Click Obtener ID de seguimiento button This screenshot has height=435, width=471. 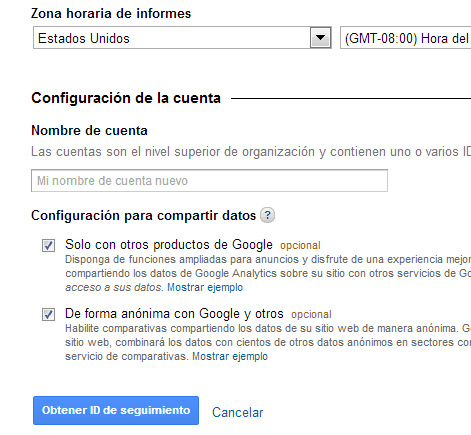116,410
